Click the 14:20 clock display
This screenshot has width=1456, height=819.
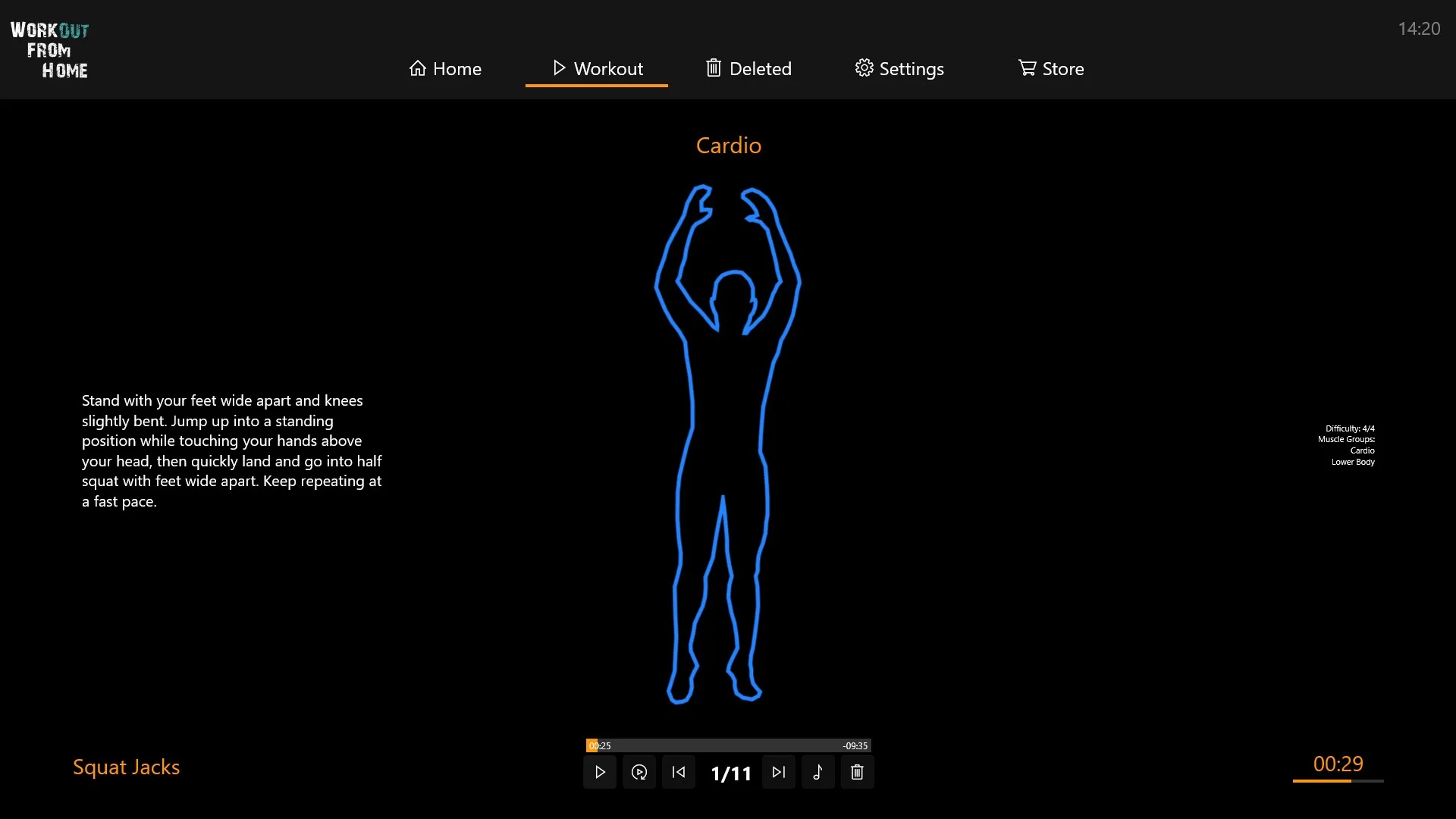click(1419, 29)
